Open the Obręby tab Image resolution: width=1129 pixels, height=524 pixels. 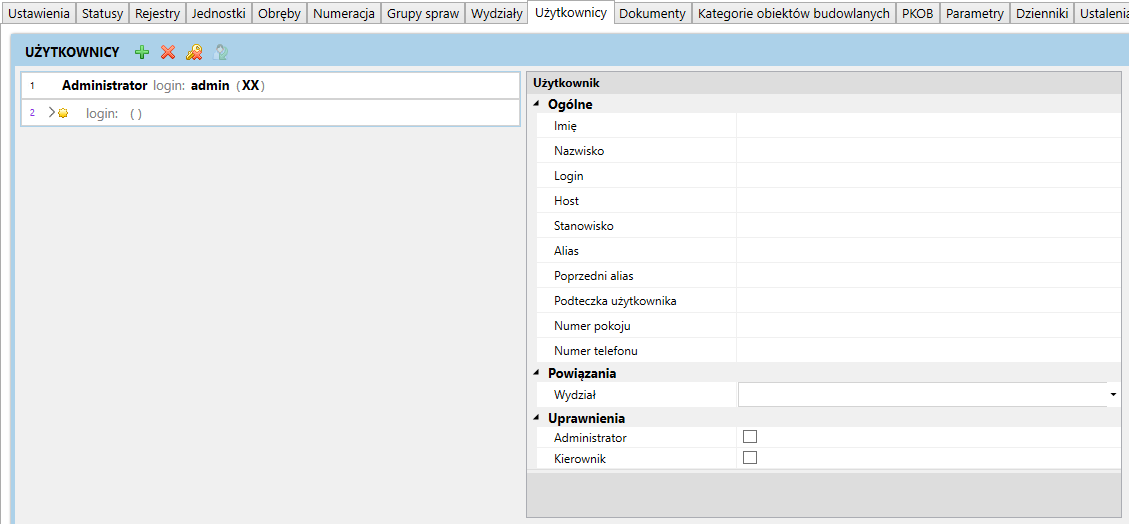tap(279, 13)
